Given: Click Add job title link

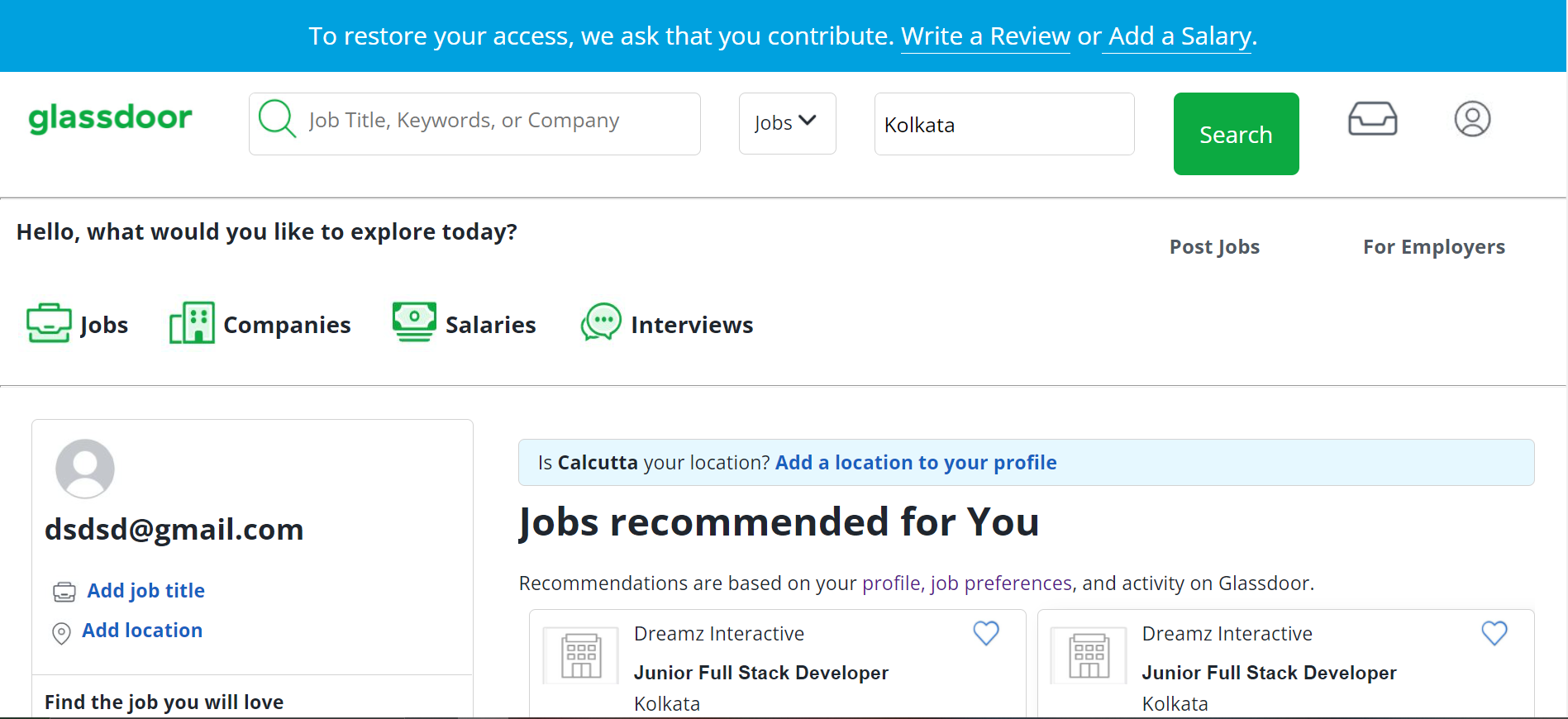Looking at the screenshot, I should pos(146,591).
